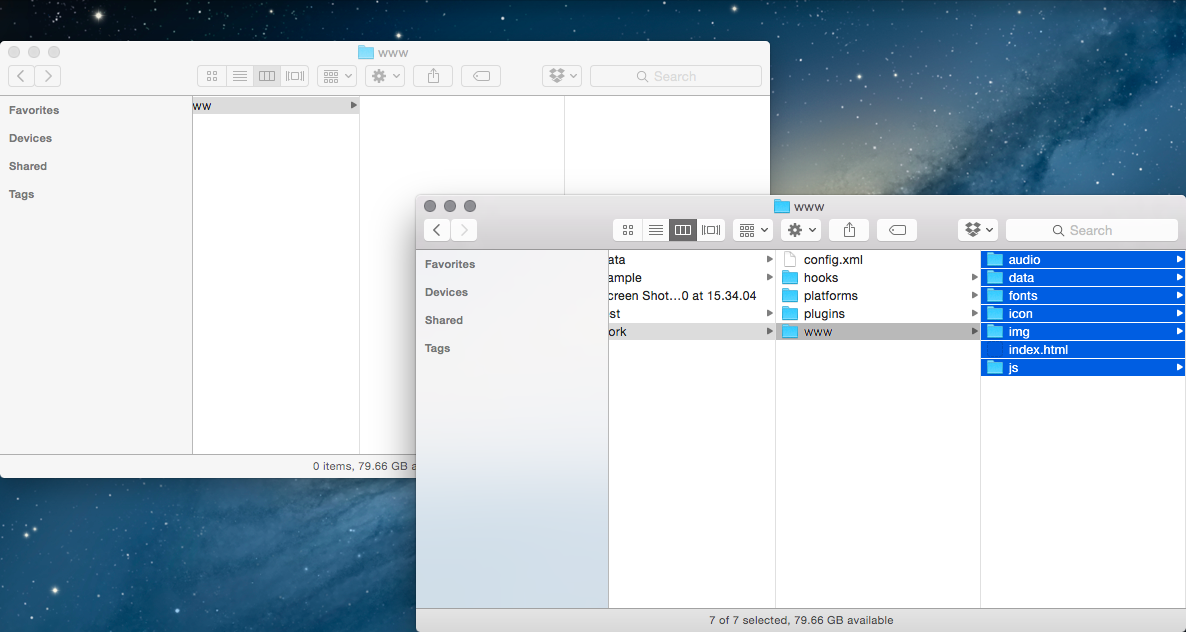This screenshot has width=1186, height=632.
Task: Expand the audio folder arrow
Action: click(x=1179, y=259)
